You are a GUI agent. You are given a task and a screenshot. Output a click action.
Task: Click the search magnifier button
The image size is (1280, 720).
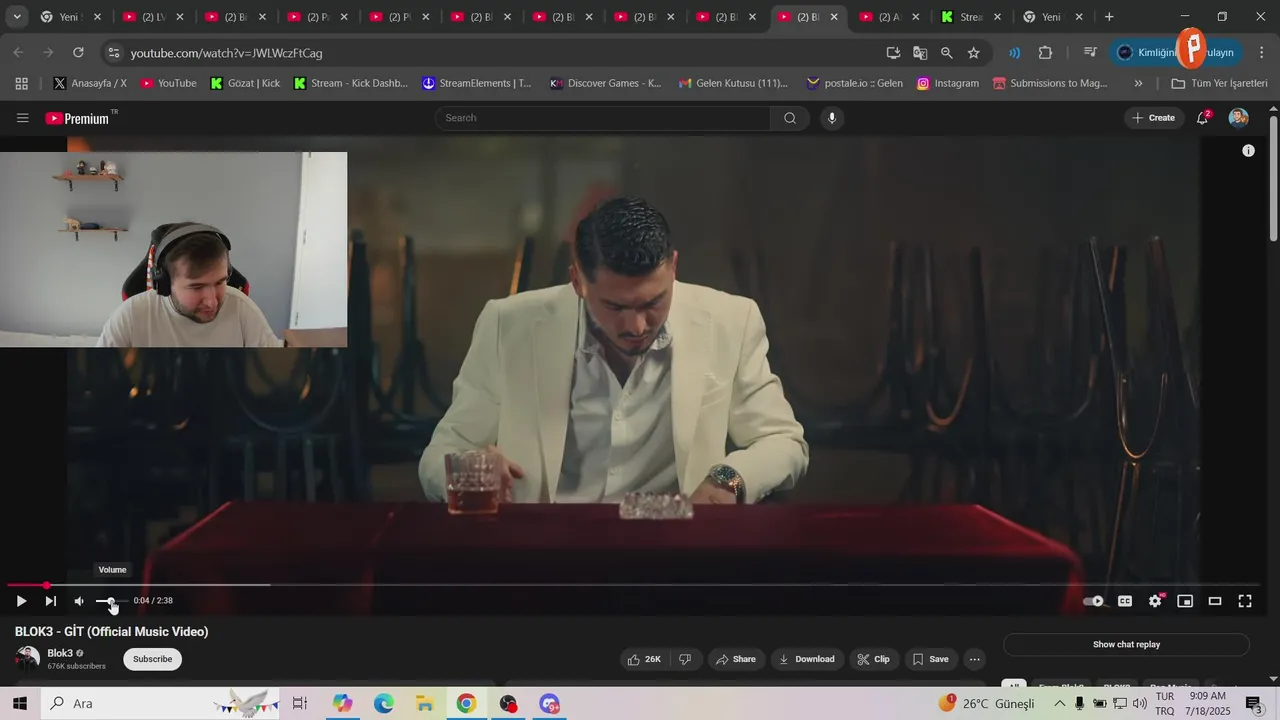[790, 118]
